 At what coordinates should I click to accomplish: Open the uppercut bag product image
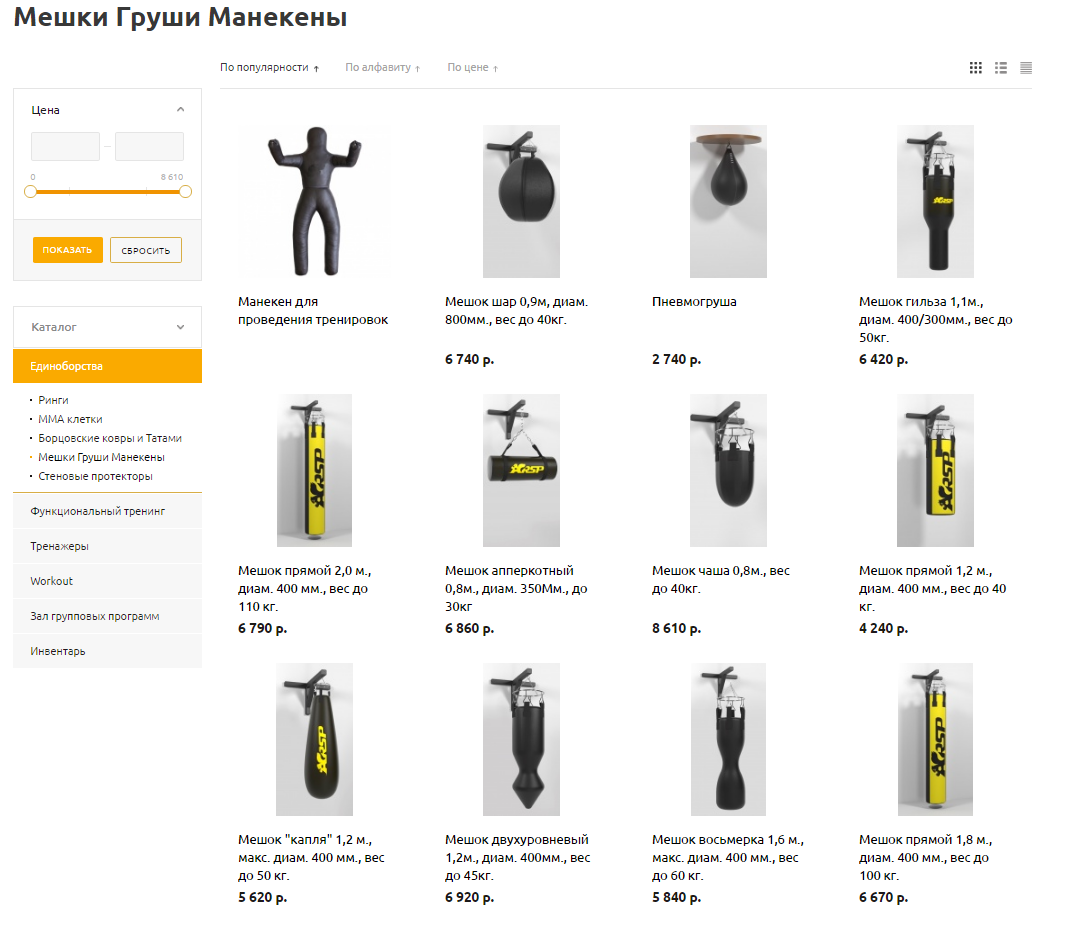[x=521, y=470]
